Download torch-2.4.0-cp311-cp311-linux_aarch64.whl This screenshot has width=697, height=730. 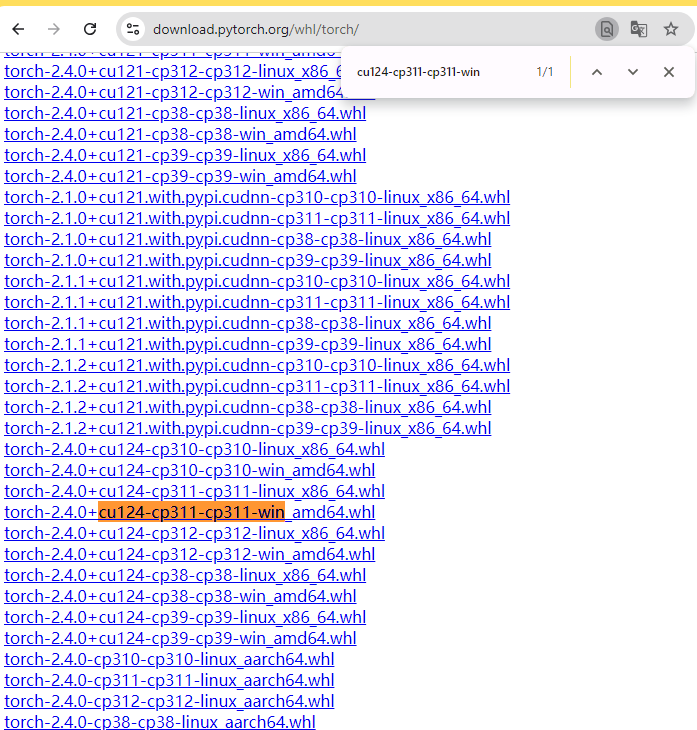[x=169, y=680]
